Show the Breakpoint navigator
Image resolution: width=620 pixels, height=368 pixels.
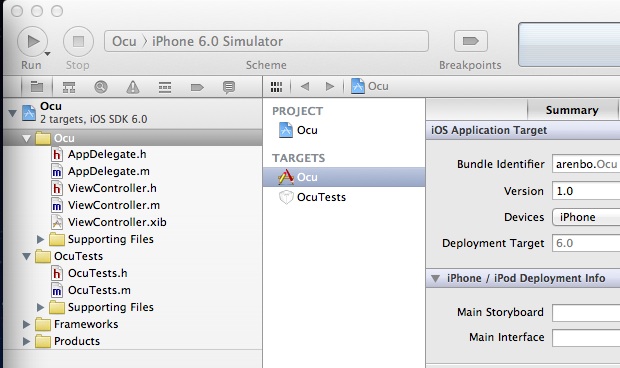(197, 87)
